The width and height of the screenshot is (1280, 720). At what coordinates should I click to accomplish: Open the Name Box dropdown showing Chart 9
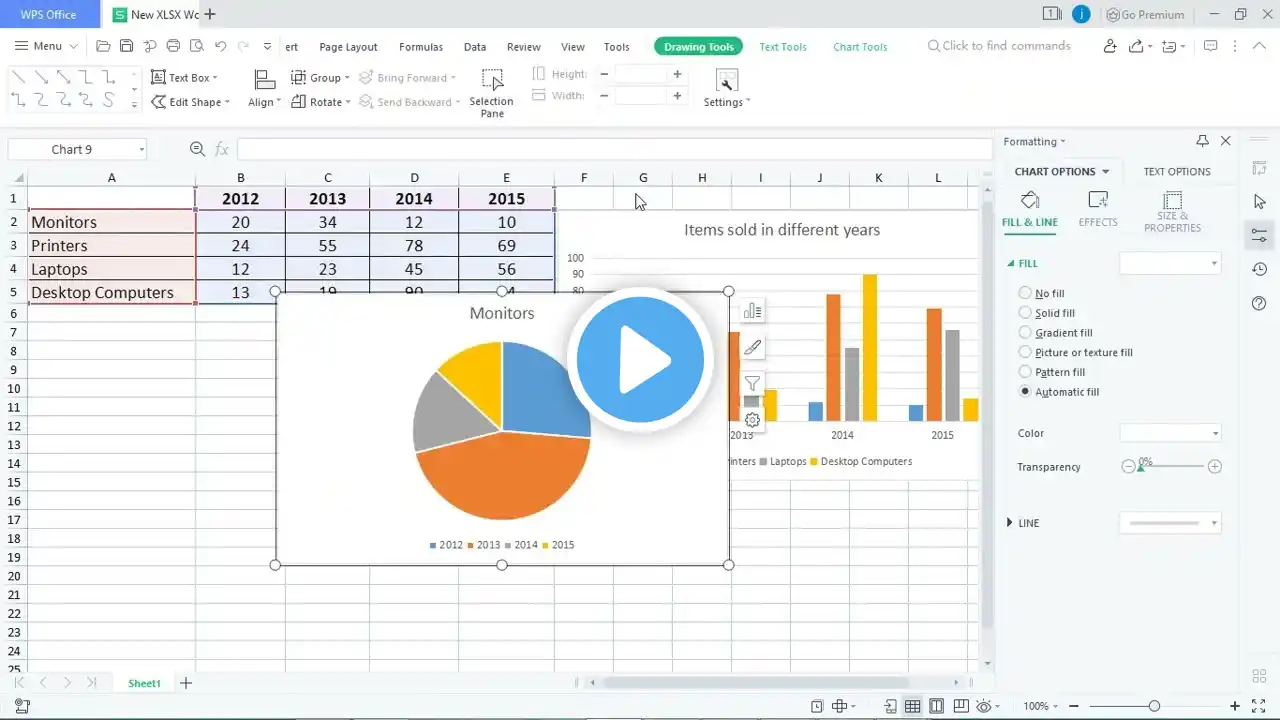tap(142, 149)
